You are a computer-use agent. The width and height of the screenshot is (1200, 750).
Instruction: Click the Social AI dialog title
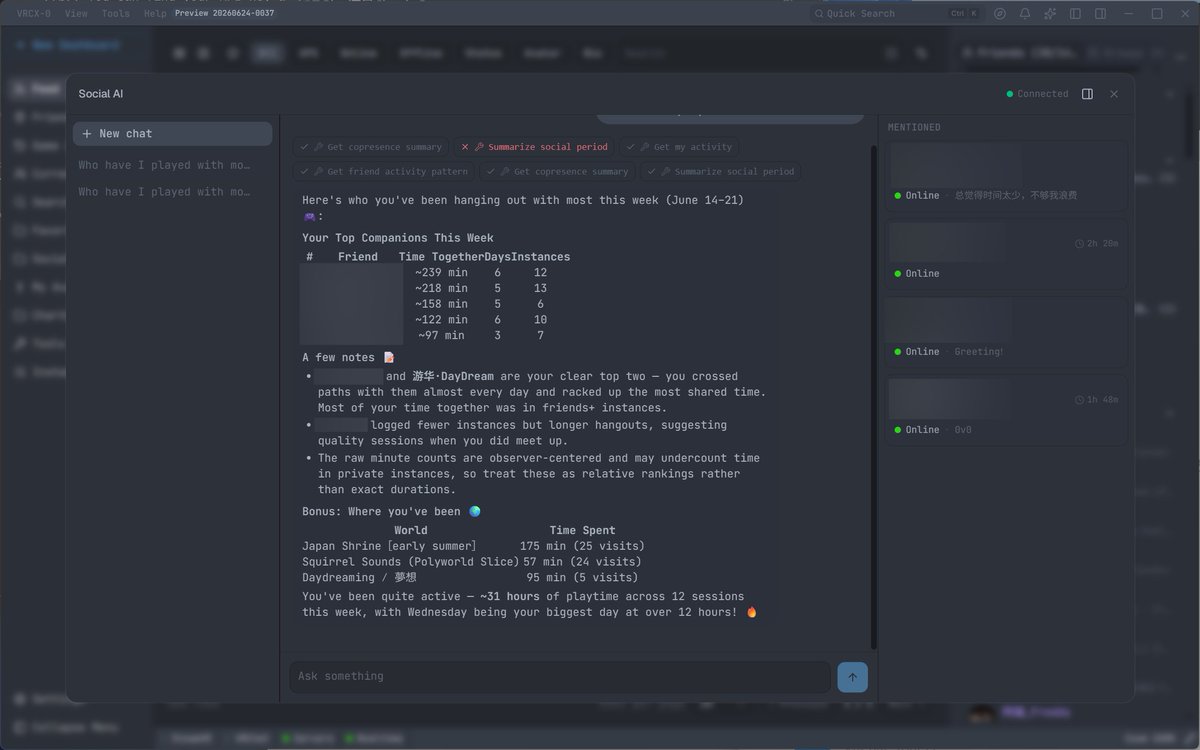[101, 94]
